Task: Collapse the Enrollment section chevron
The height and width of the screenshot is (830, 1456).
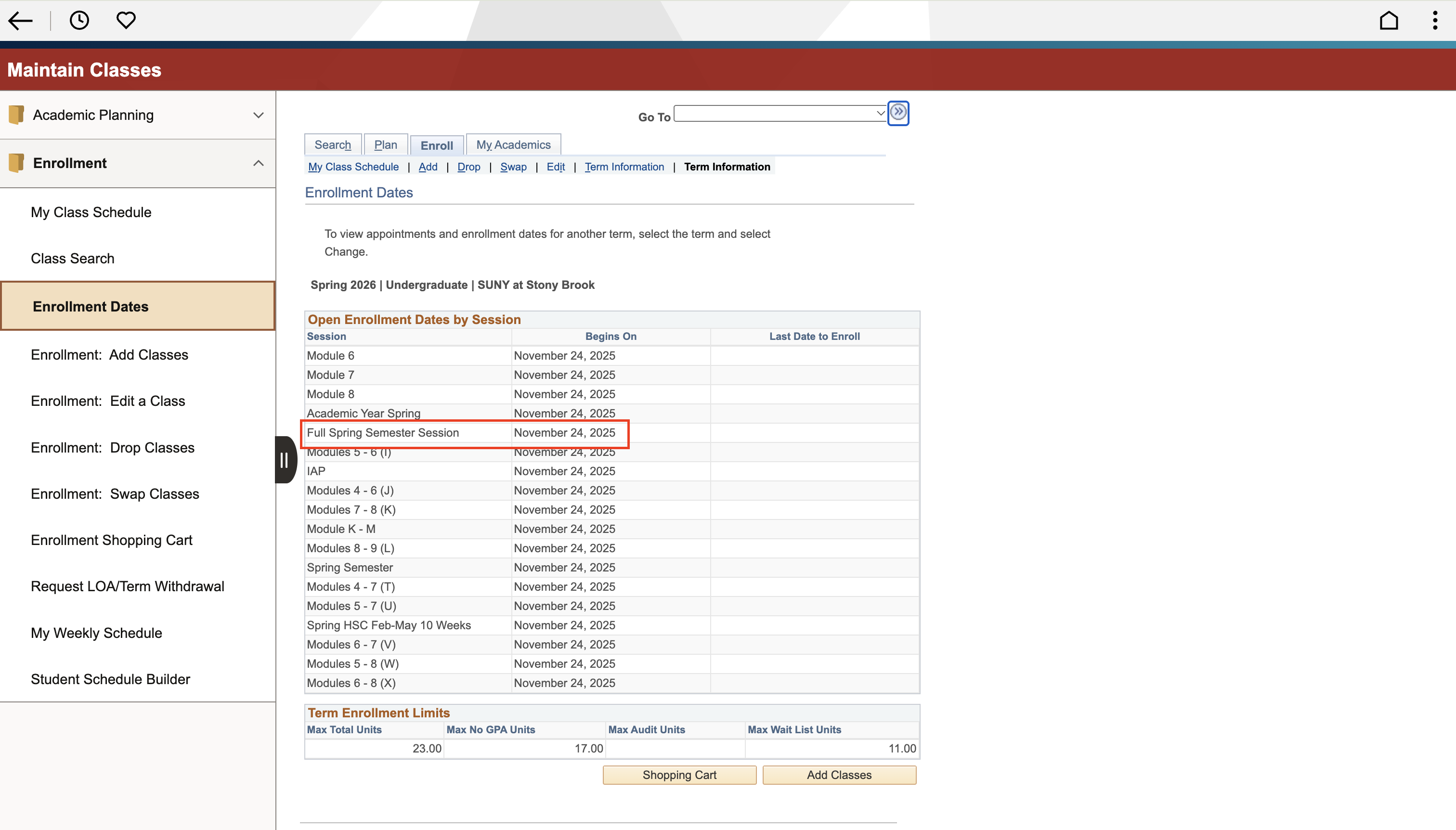Action: pos(258,163)
